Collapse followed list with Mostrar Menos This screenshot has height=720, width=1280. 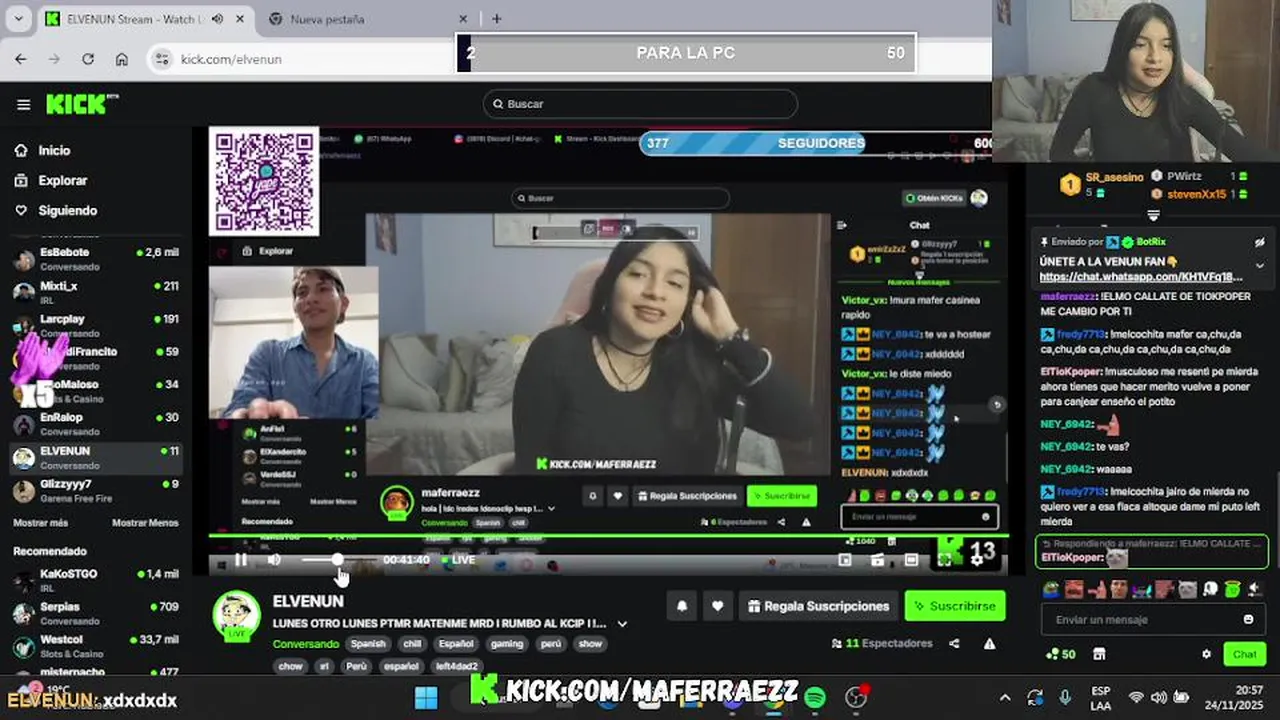coord(145,523)
